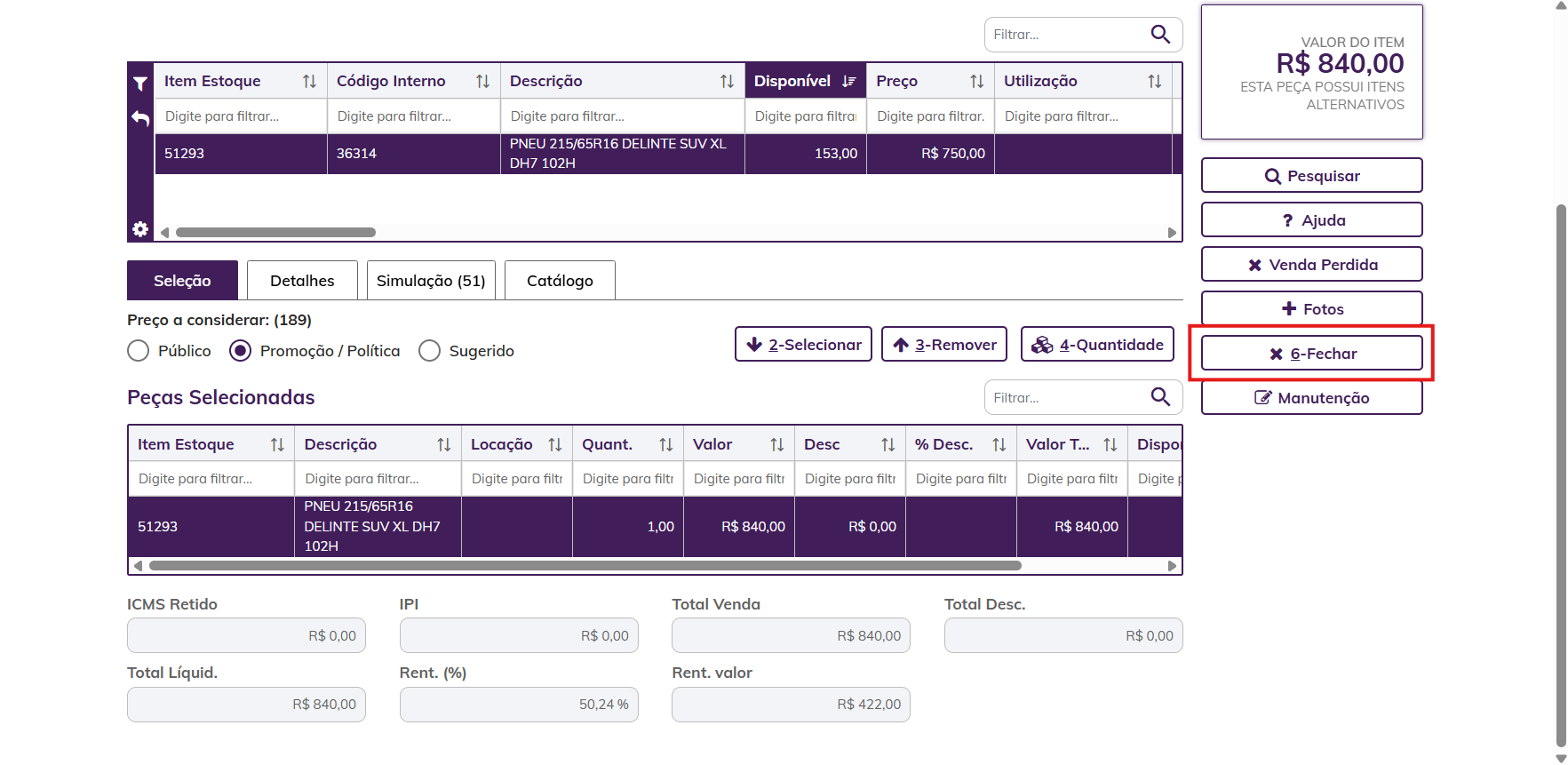The image size is (1568, 765).
Task: Click the horizontal scrollbar of selected parts table
Action: coord(585,565)
